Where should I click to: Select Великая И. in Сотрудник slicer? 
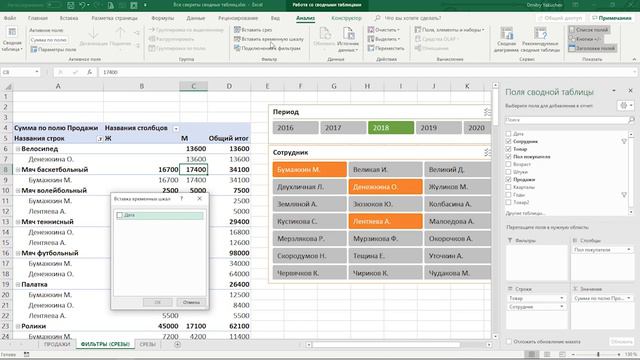[x=385, y=169]
